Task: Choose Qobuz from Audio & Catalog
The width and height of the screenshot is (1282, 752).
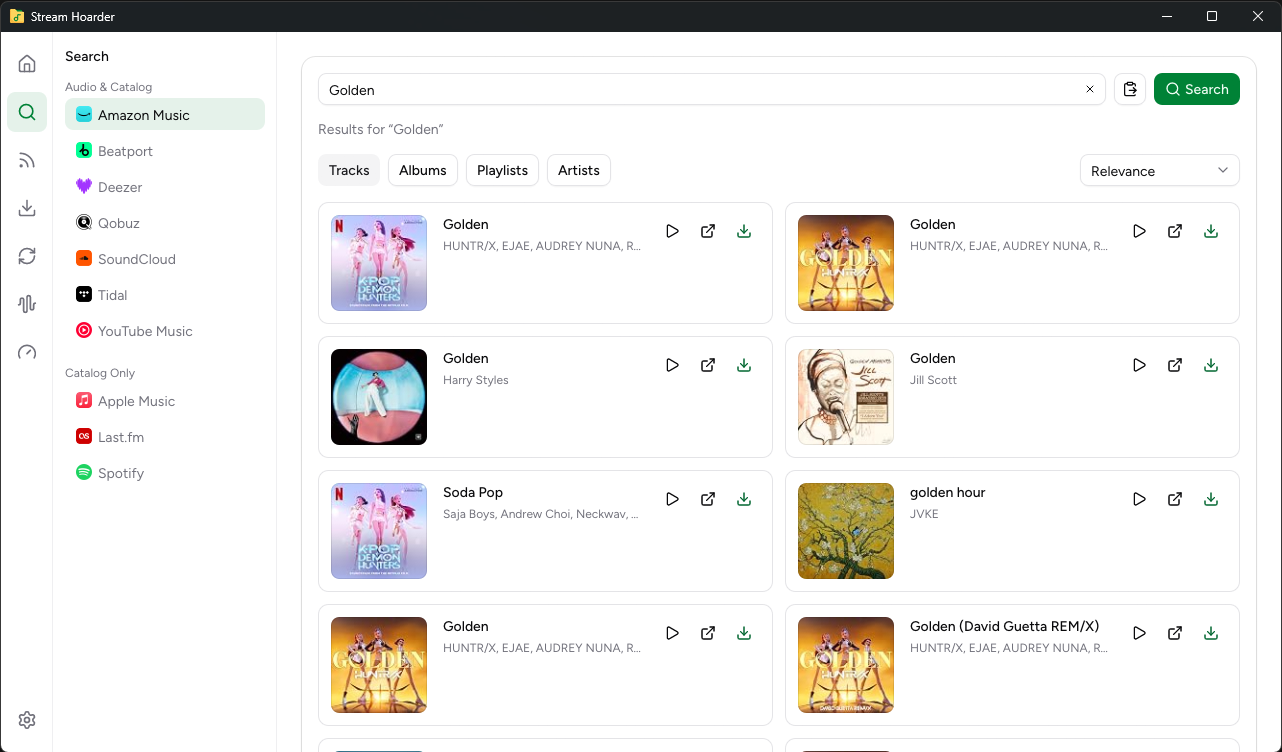Action: click(165, 223)
